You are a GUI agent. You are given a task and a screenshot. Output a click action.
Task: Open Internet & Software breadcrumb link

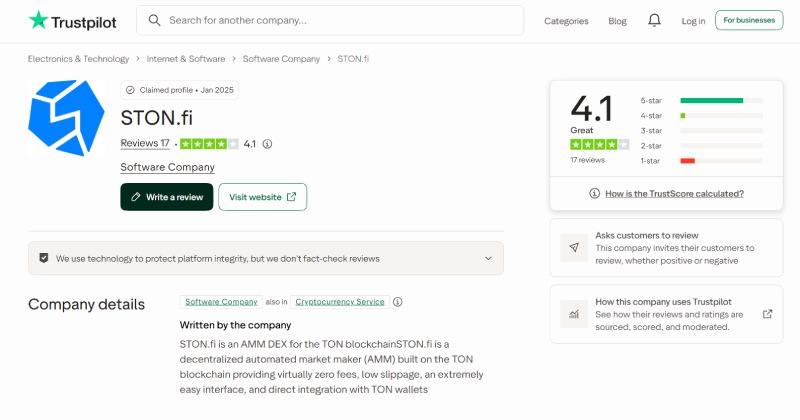tap(186, 59)
